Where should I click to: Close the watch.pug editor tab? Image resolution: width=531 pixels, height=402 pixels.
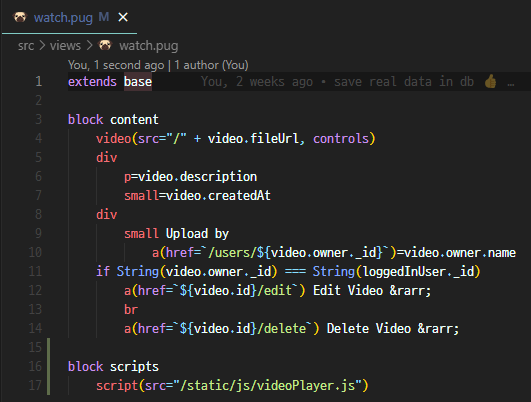123,17
